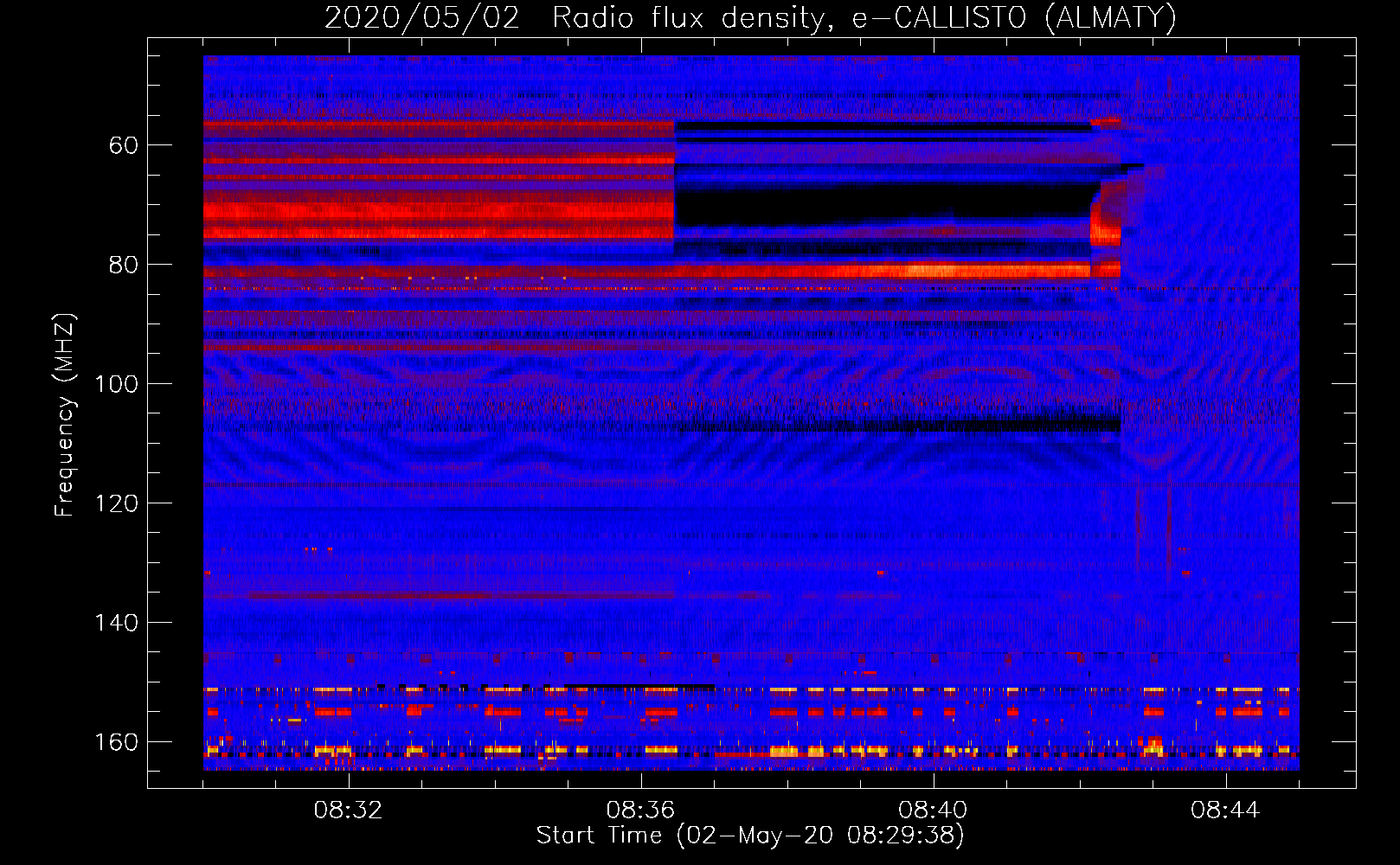Image resolution: width=1400 pixels, height=865 pixels.
Task: Click the date 2020/05/02 in the title
Action: [x=422, y=17]
